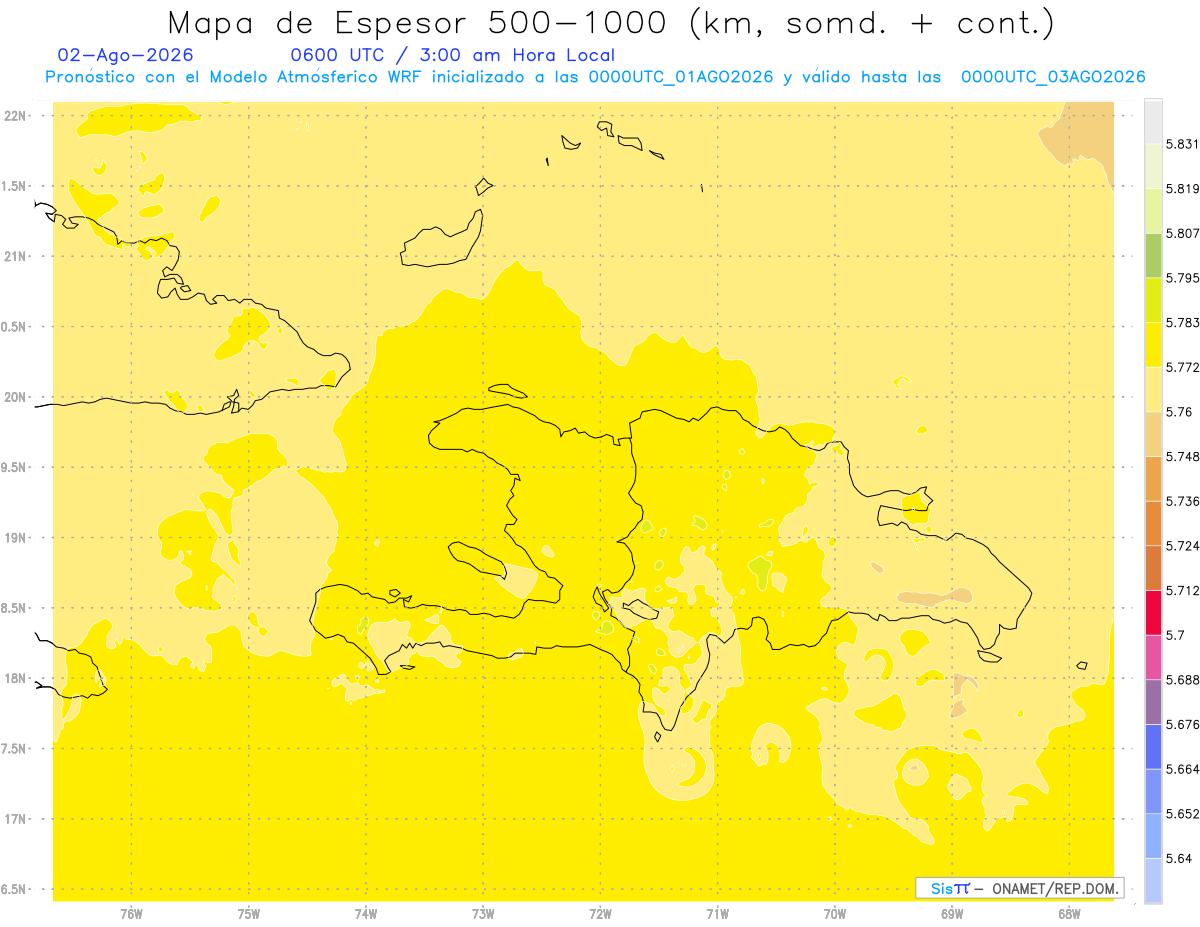Pick the red swatch between 5.7 and 5.712
The width and height of the screenshot is (1200, 927).
click(1153, 613)
